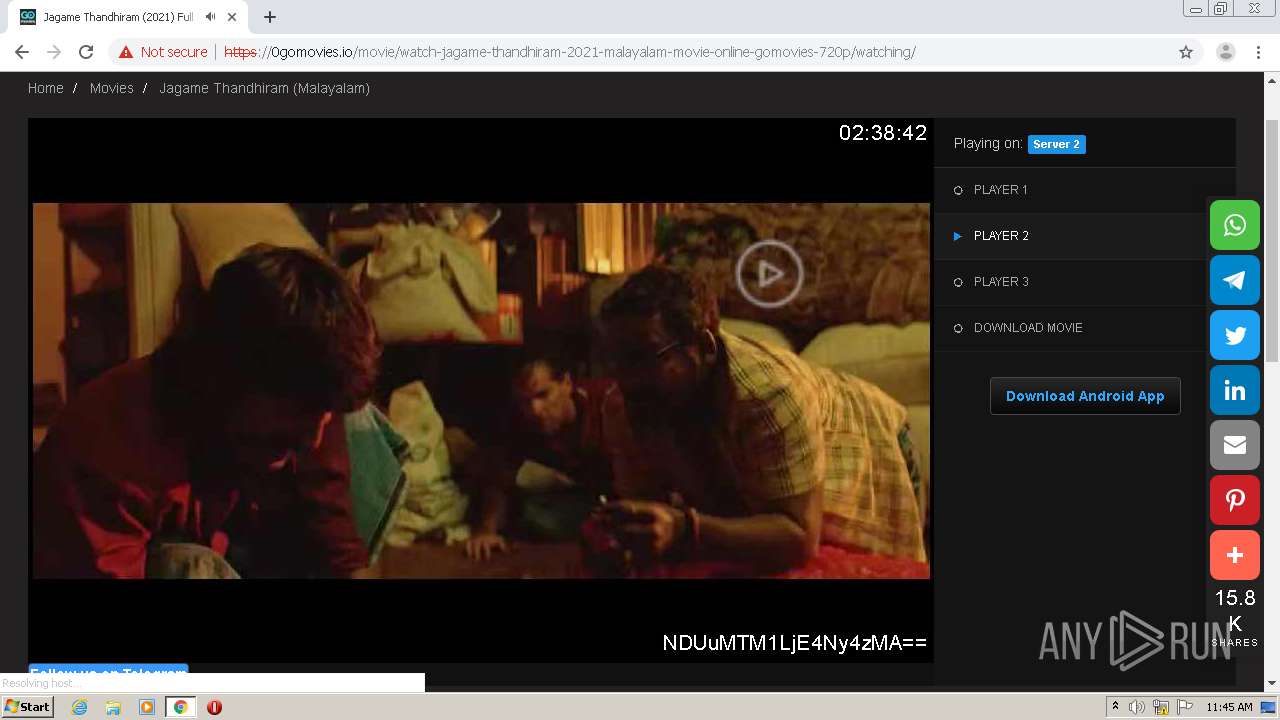Screen dimensions: 1280x720
Task: Share via the WhatsApp icon
Action: 1235,225
